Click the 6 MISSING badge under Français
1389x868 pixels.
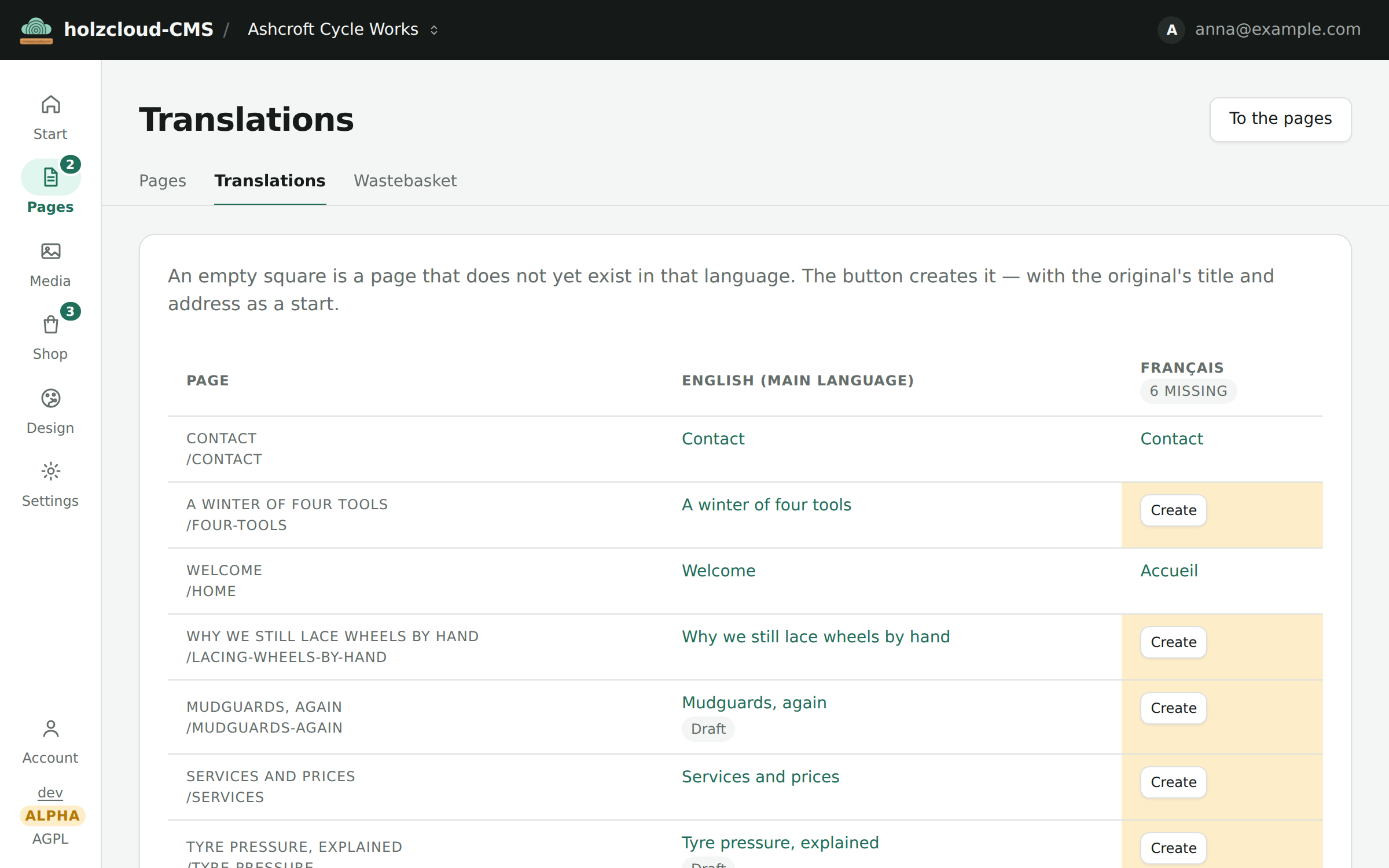click(x=1188, y=391)
